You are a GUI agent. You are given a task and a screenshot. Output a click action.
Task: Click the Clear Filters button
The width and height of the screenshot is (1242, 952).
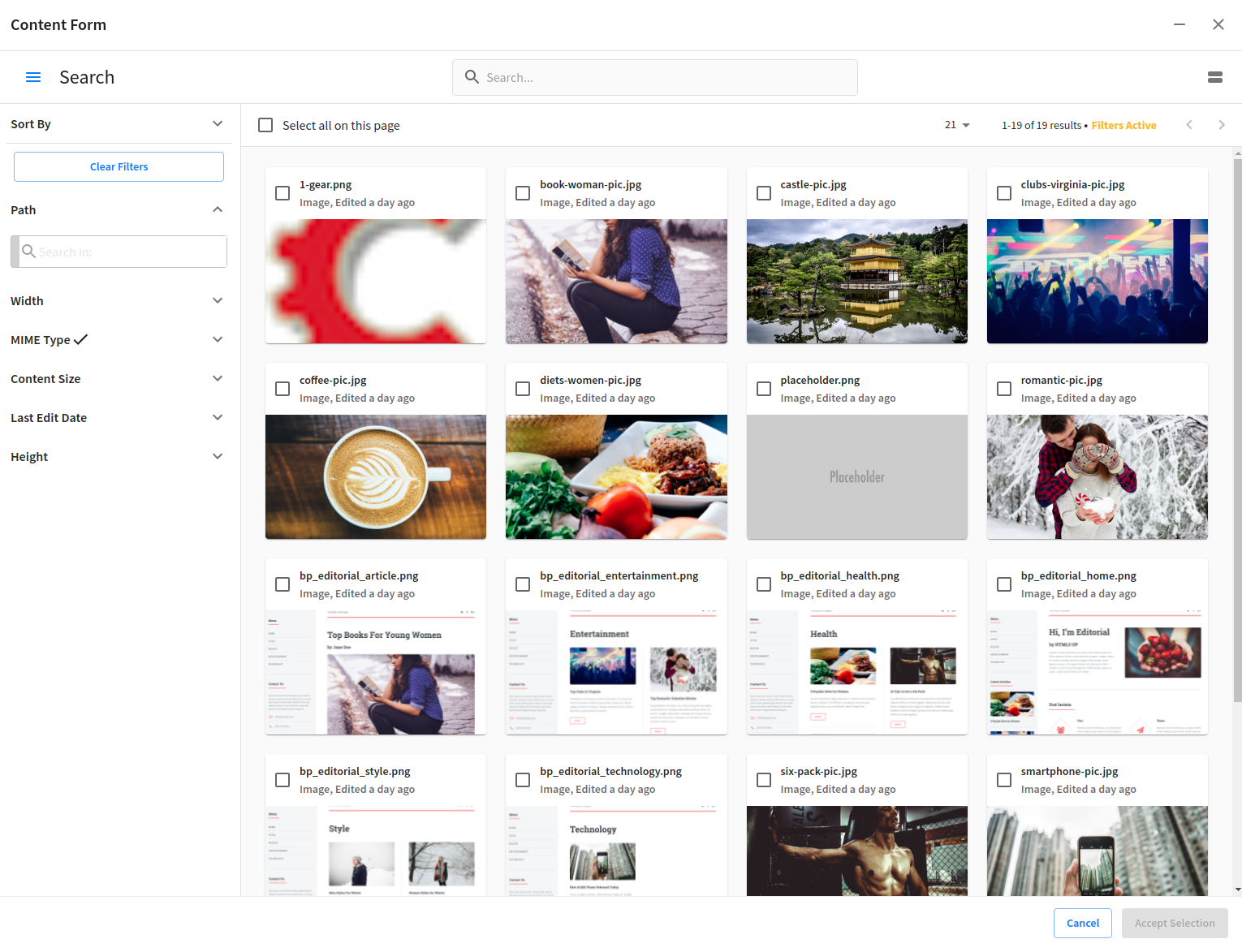tap(119, 166)
